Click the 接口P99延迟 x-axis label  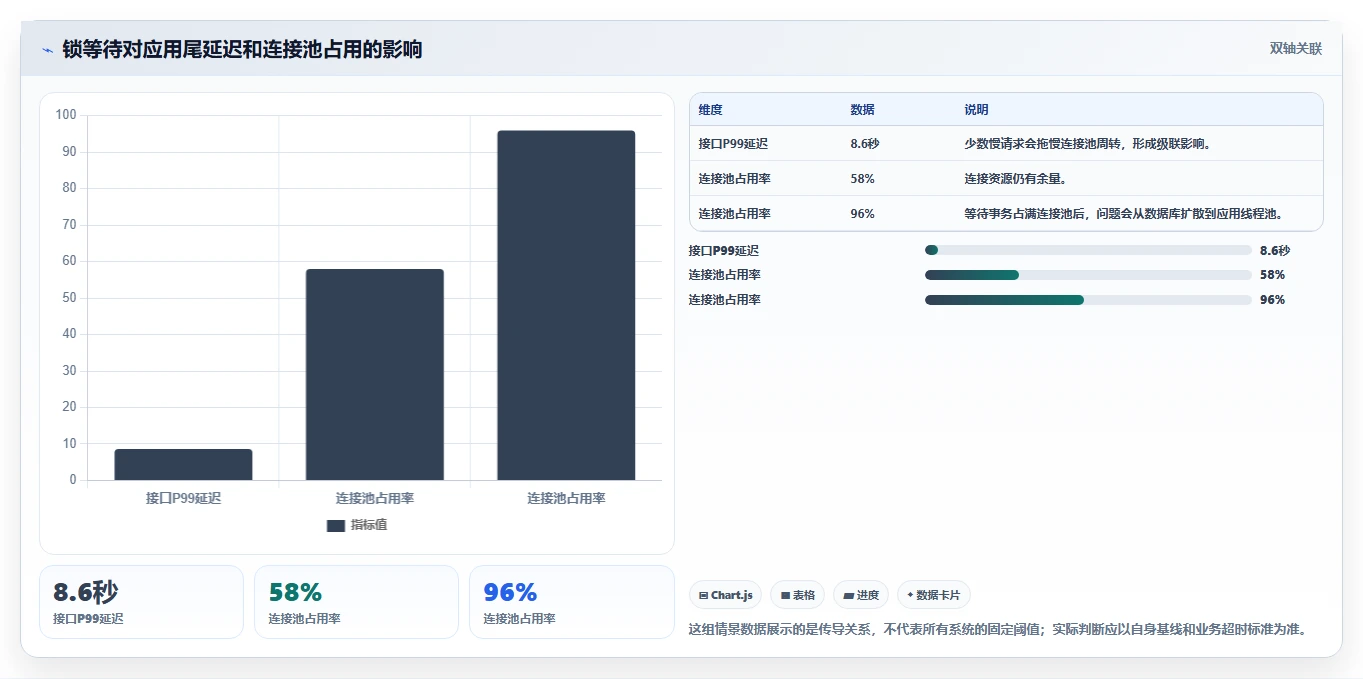183,498
